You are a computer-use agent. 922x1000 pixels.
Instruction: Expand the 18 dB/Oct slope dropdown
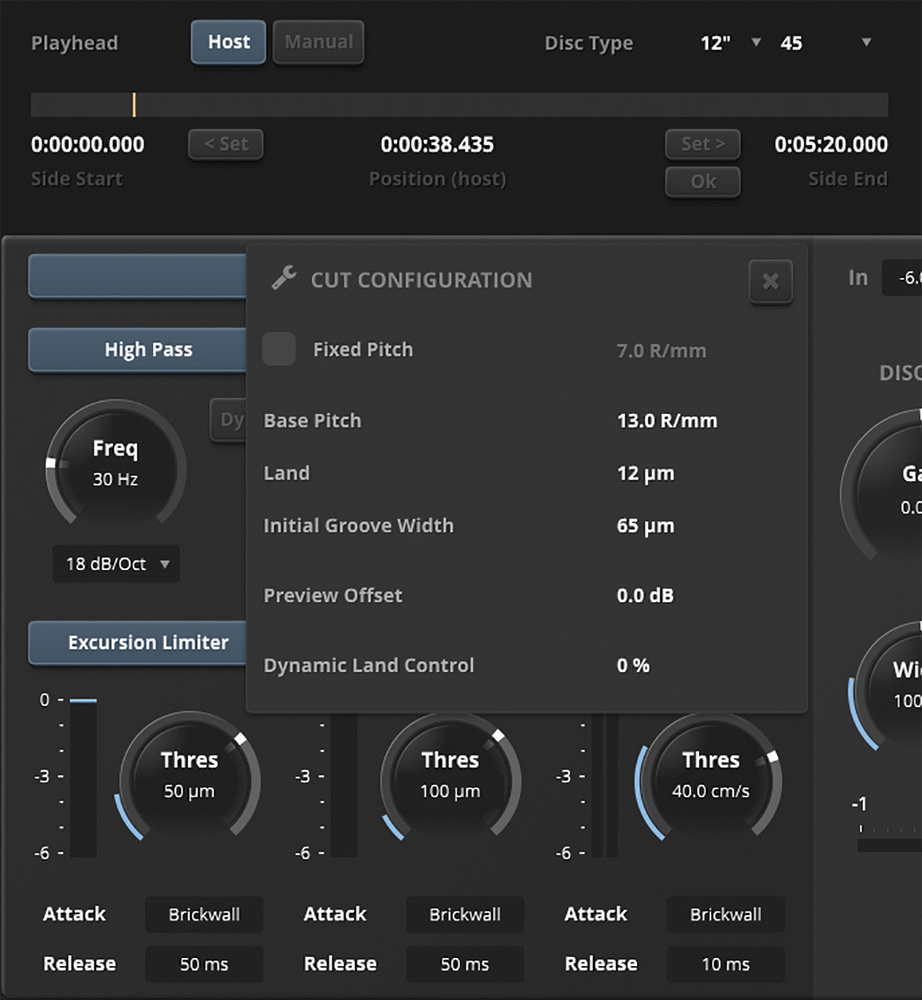pos(116,564)
